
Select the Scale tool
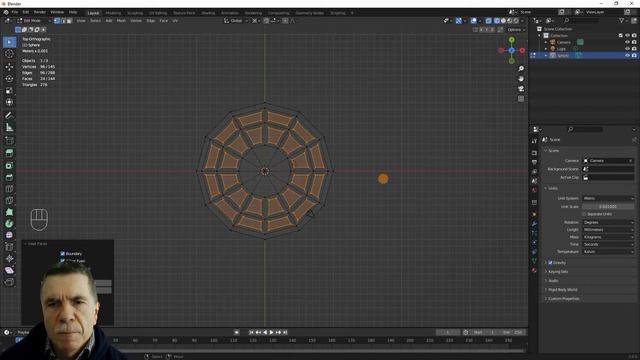(9, 90)
